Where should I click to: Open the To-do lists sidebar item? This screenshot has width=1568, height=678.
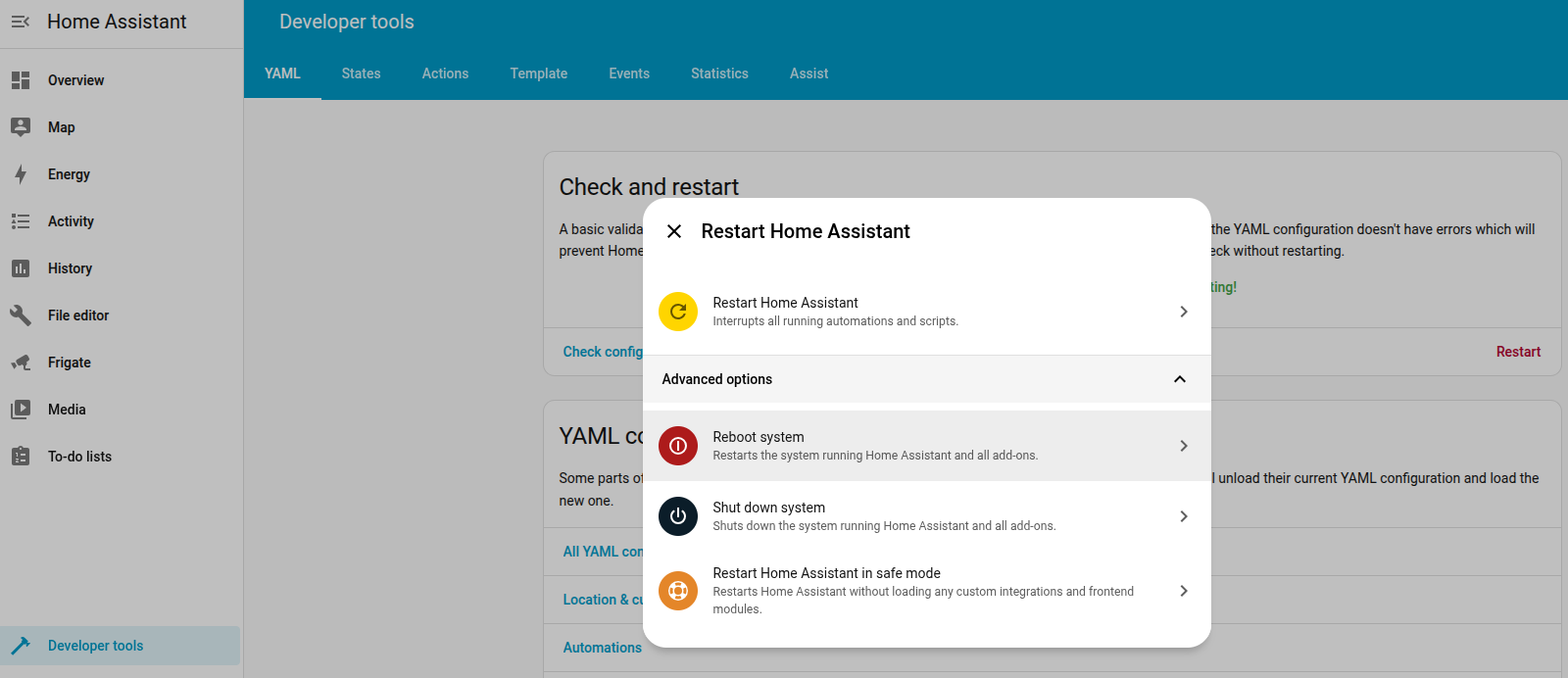pos(79,457)
